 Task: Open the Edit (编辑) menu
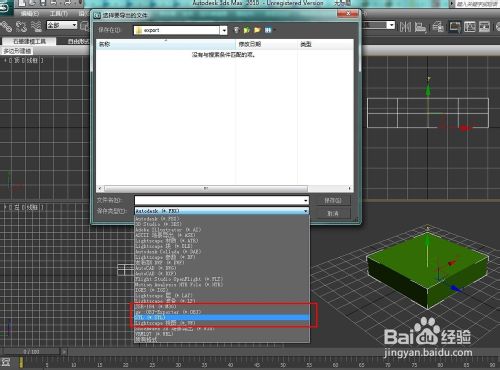pos(30,14)
